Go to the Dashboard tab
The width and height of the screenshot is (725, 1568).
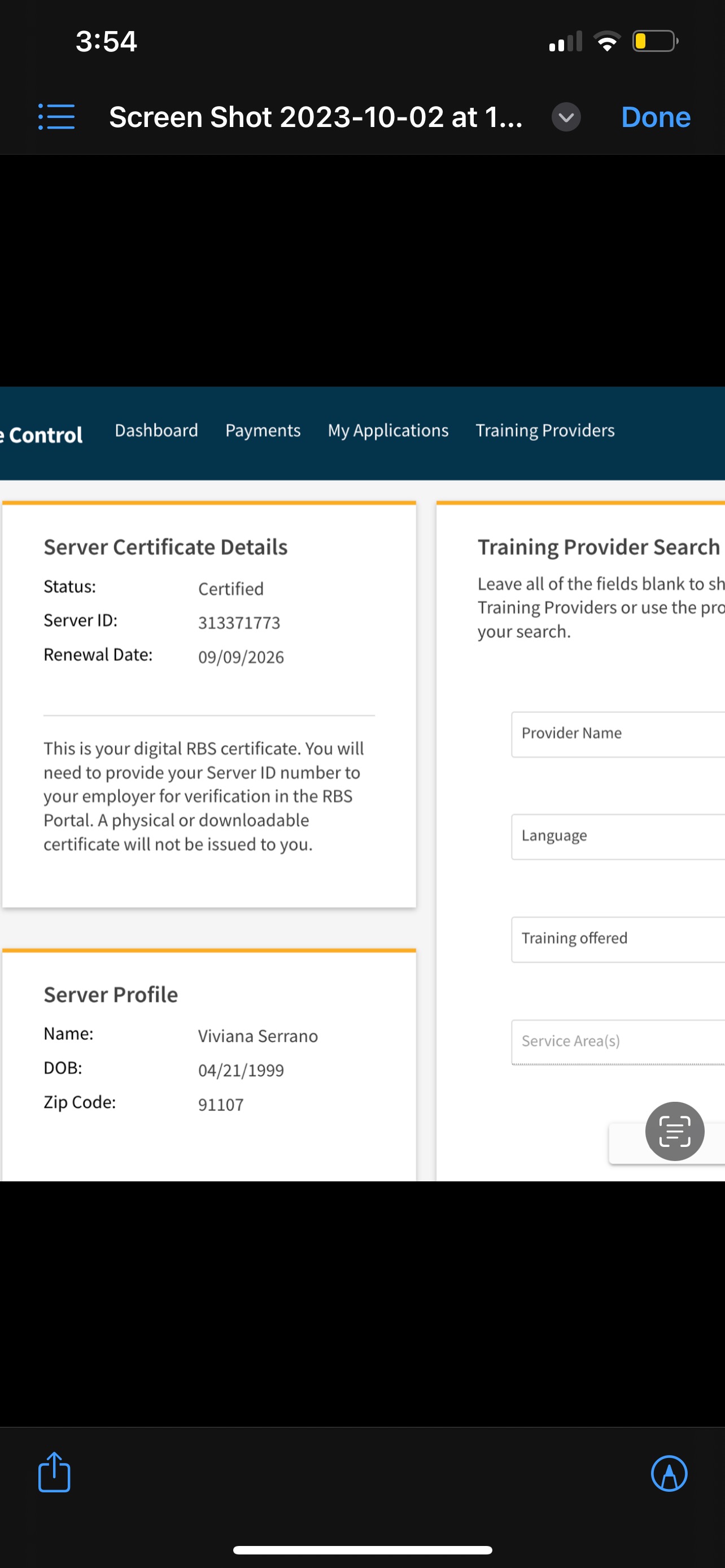(156, 430)
